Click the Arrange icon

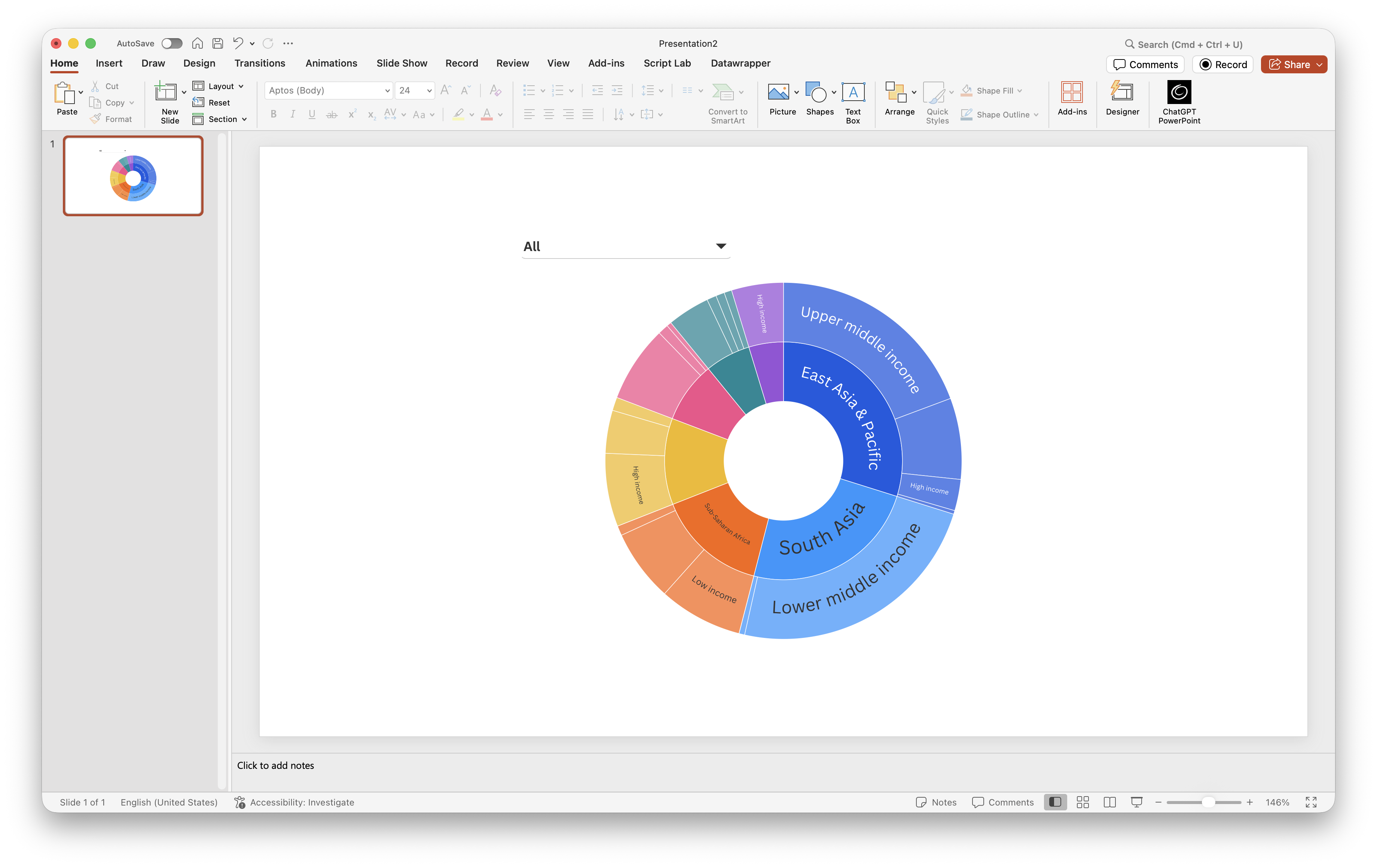pyautogui.click(x=895, y=93)
